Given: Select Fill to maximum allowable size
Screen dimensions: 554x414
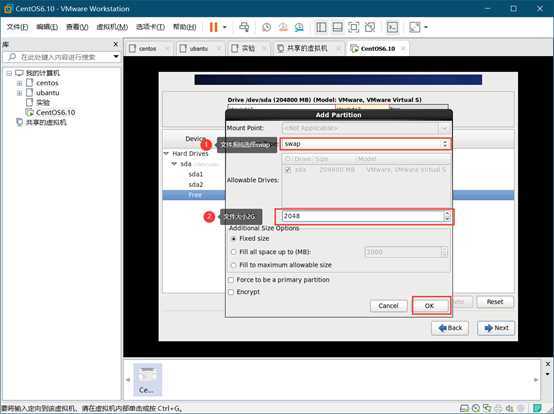Looking at the screenshot, I should click(x=234, y=265).
